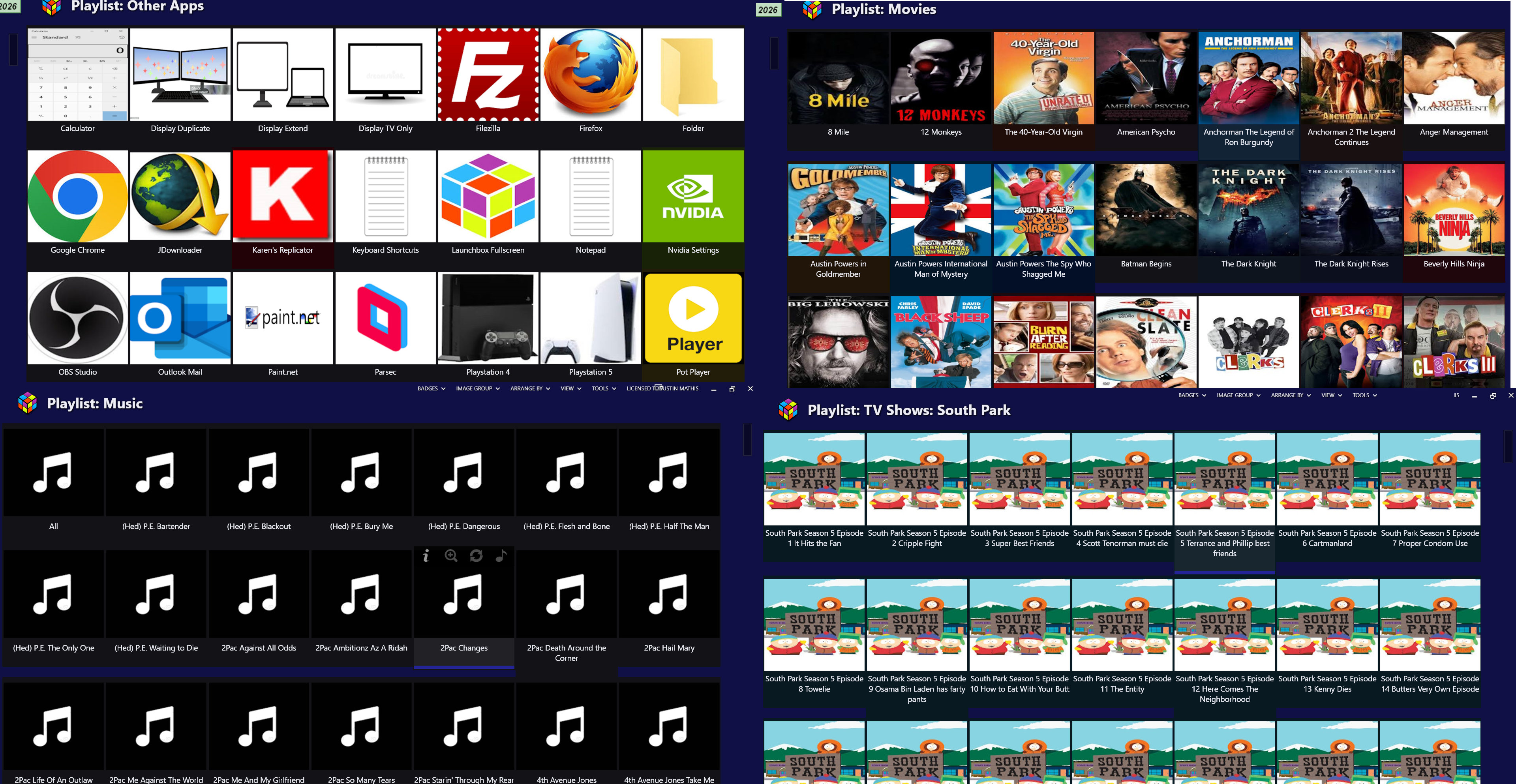Launch the Filezilla app icon

pos(488,75)
